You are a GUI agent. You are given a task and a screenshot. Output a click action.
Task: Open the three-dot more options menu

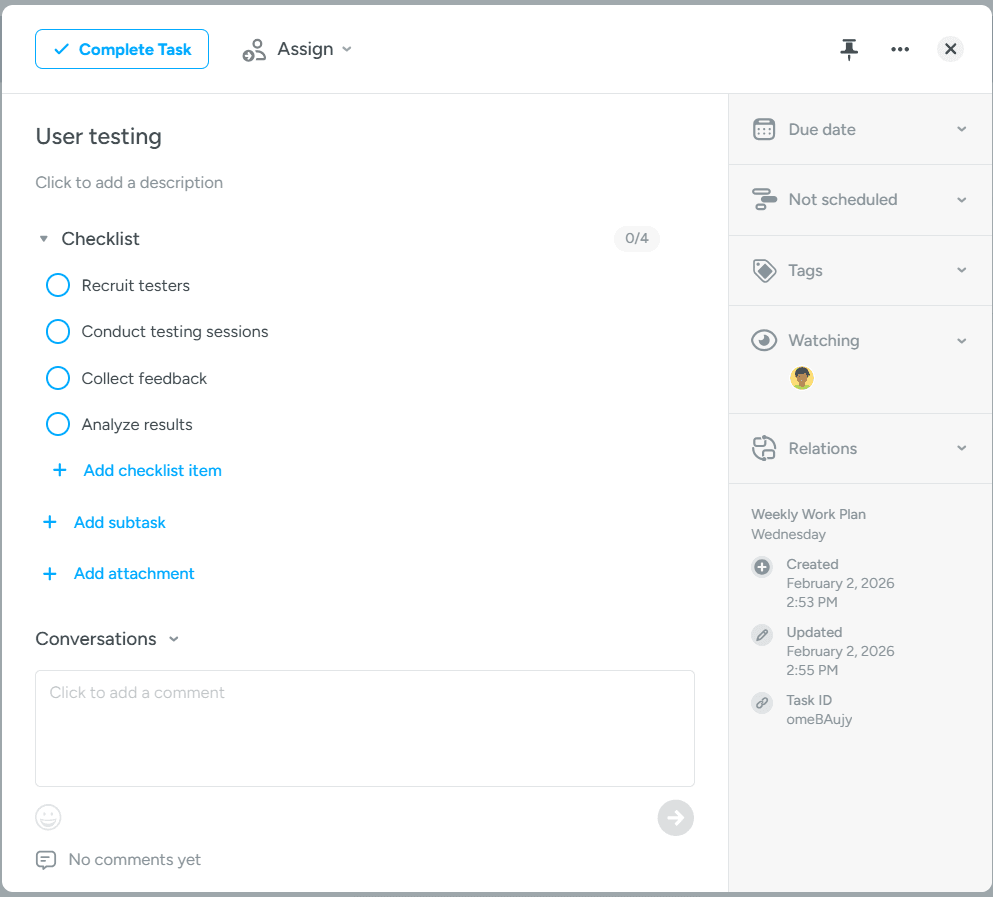pyautogui.click(x=900, y=49)
